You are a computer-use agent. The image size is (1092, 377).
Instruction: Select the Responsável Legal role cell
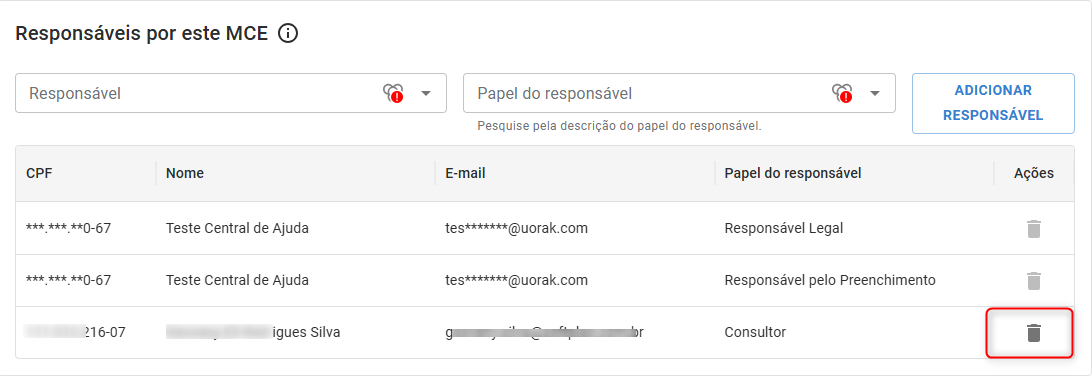tap(784, 229)
